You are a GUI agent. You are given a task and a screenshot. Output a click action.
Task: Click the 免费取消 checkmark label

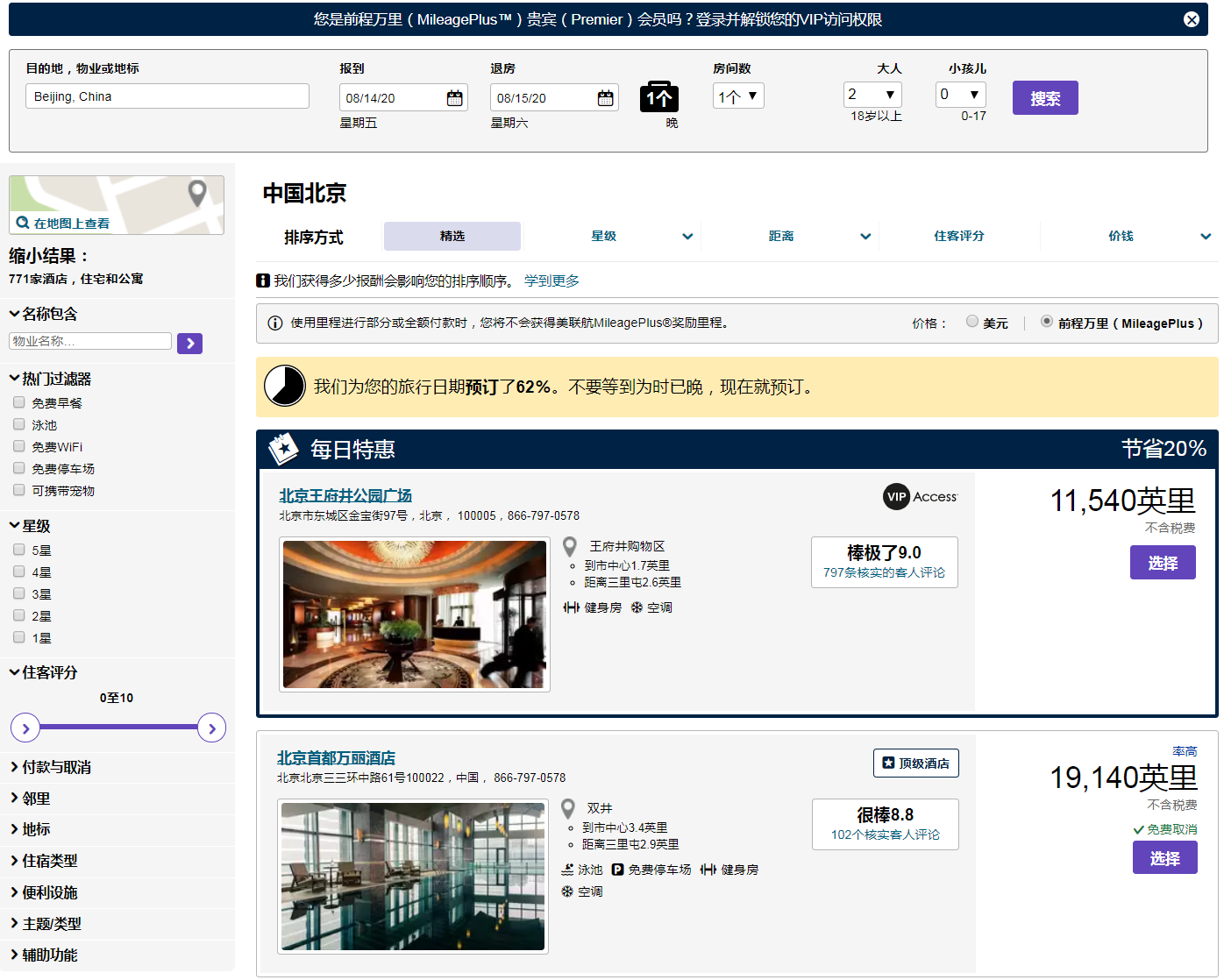pos(1165,829)
